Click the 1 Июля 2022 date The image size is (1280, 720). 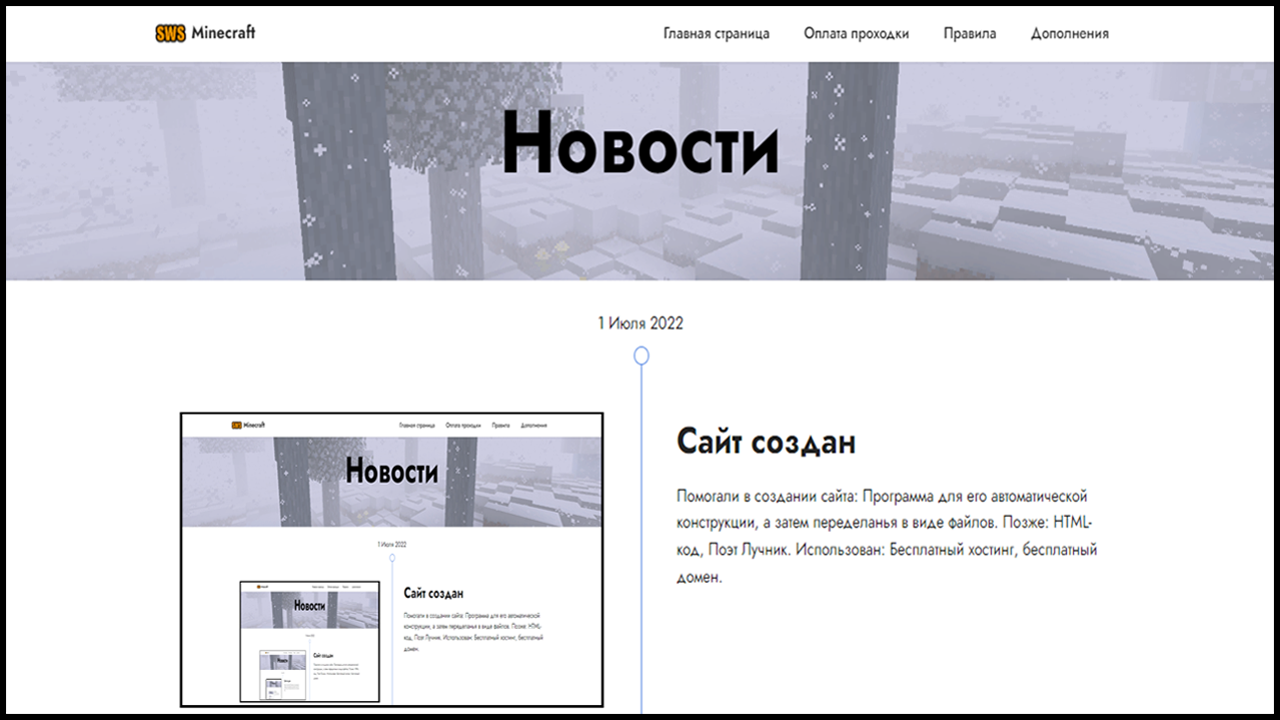pyautogui.click(x=641, y=323)
